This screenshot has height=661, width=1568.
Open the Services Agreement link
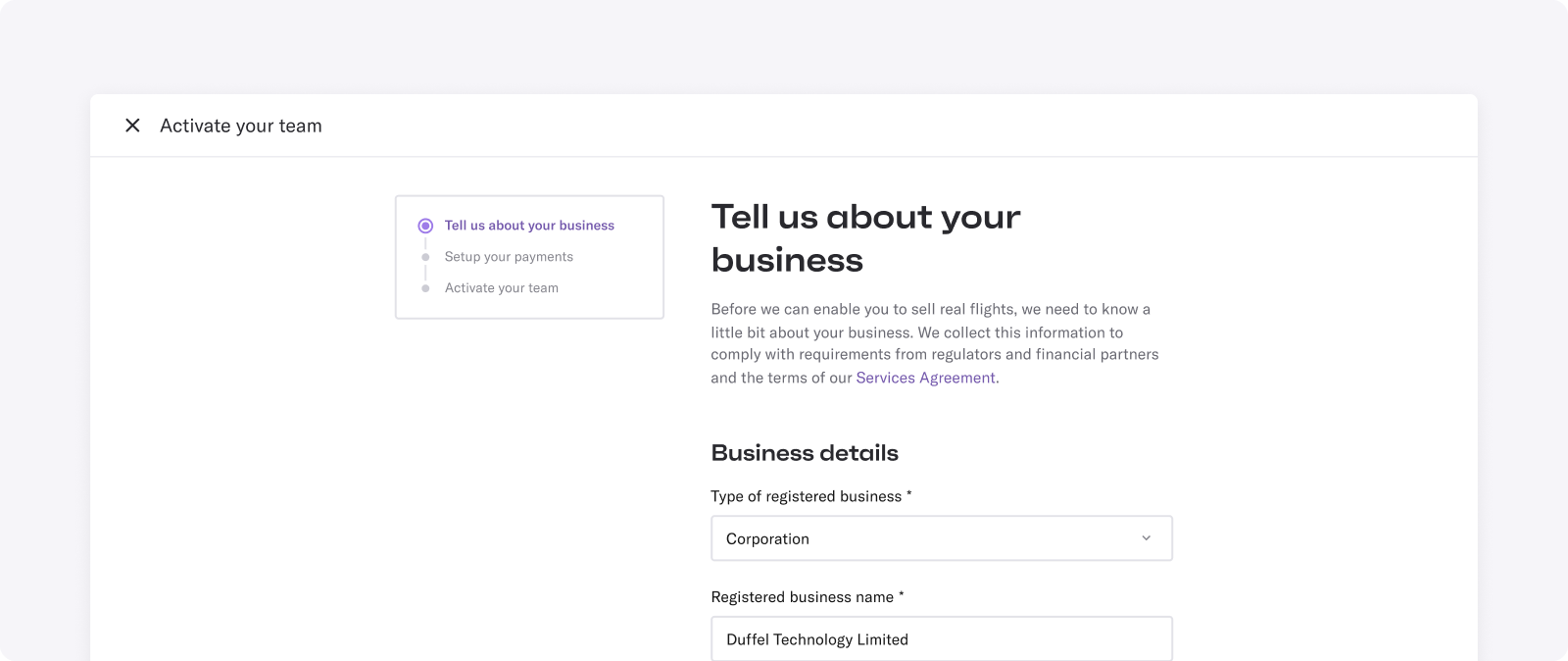pyautogui.click(x=925, y=378)
